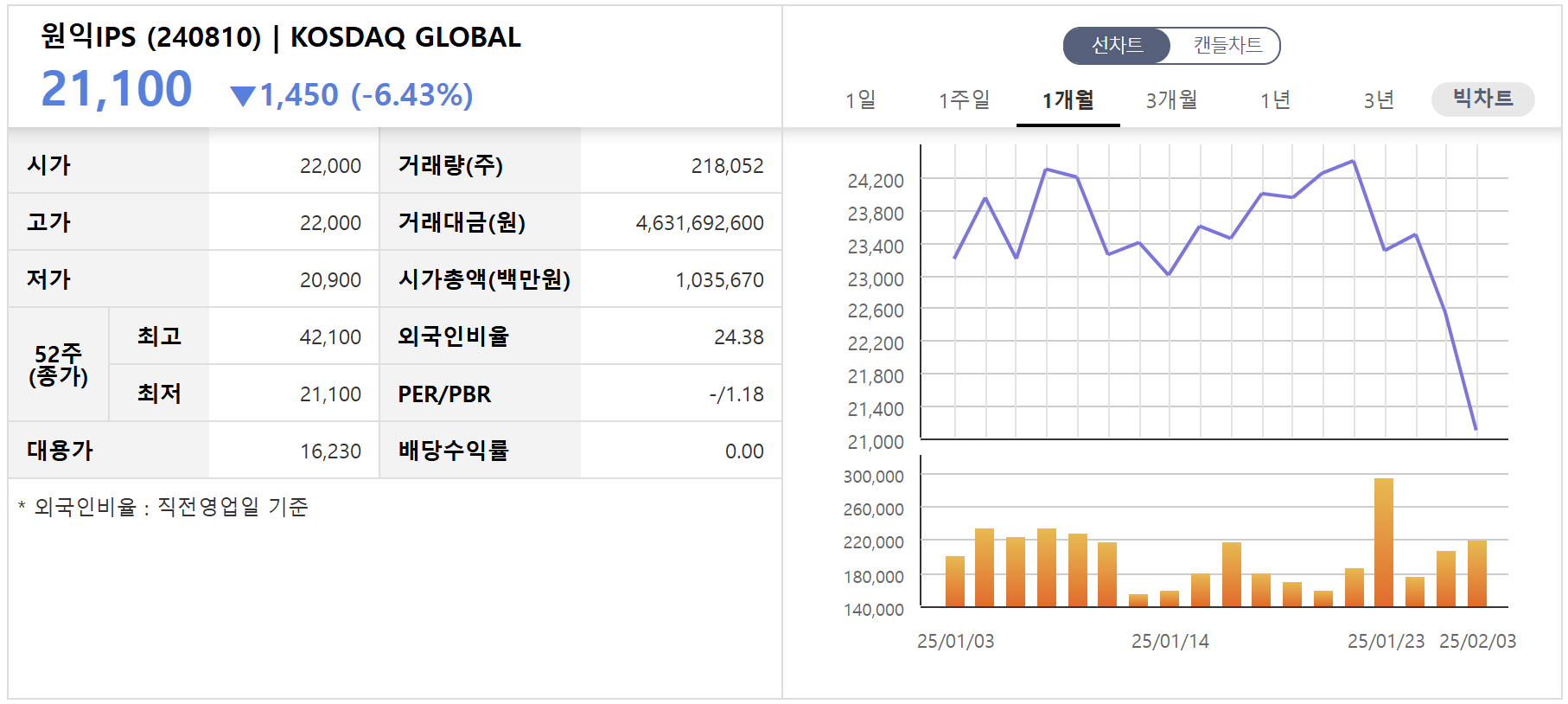Select the 1년 period tab
The image size is (1568, 704).
coord(1276,100)
